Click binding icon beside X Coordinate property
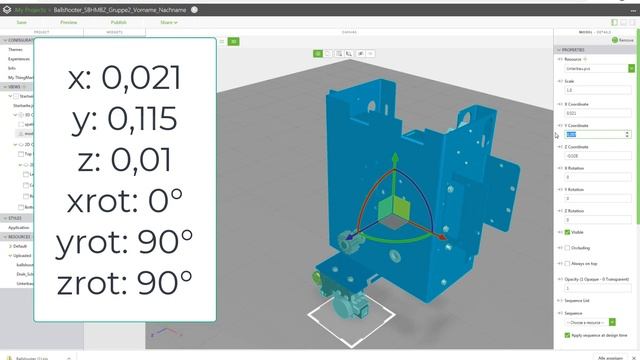The height and width of the screenshot is (360, 640). click(x=560, y=104)
